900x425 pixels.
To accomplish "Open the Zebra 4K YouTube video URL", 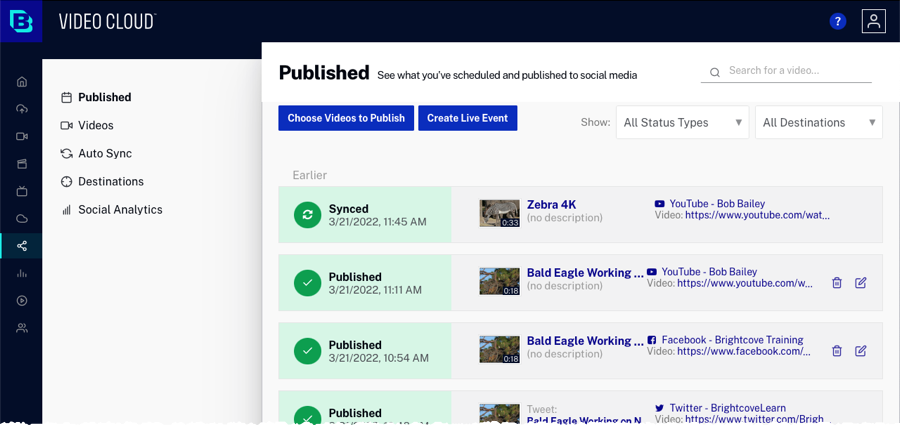I will pyautogui.click(x=758, y=216).
